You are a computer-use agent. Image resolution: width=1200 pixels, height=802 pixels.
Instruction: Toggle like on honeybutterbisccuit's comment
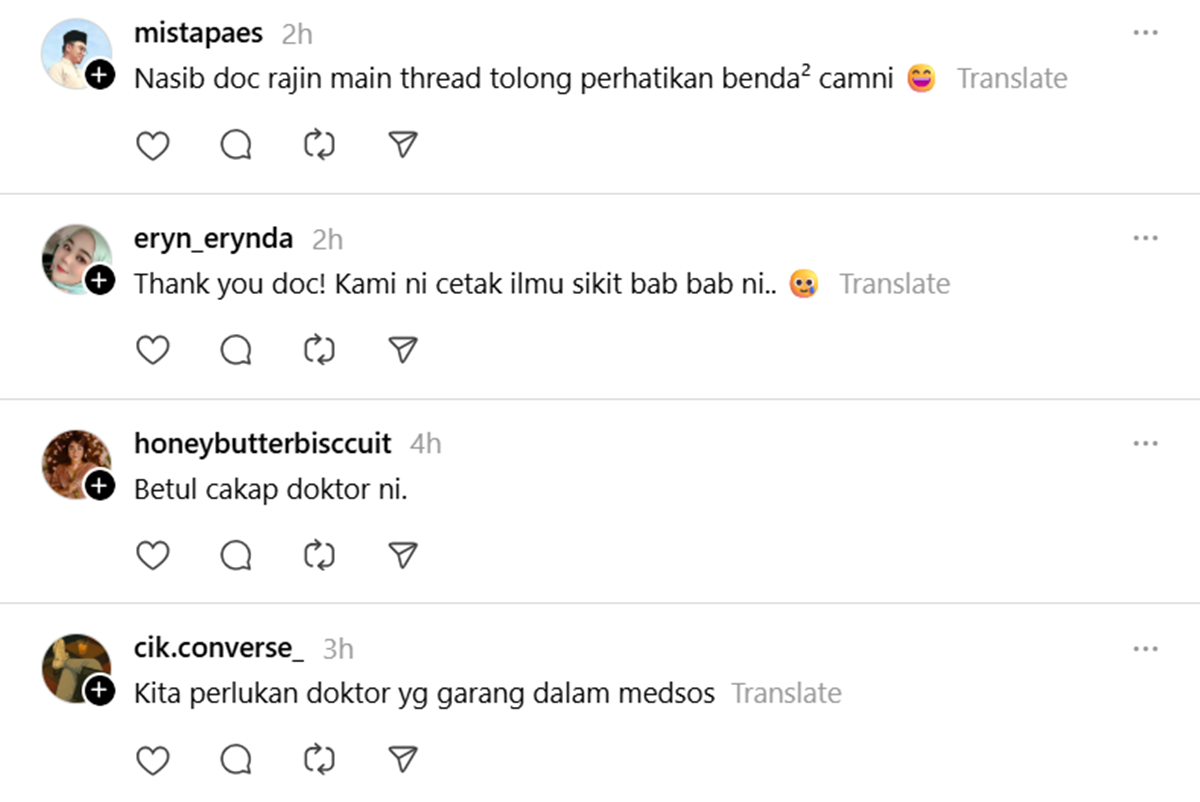click(152, 555)
